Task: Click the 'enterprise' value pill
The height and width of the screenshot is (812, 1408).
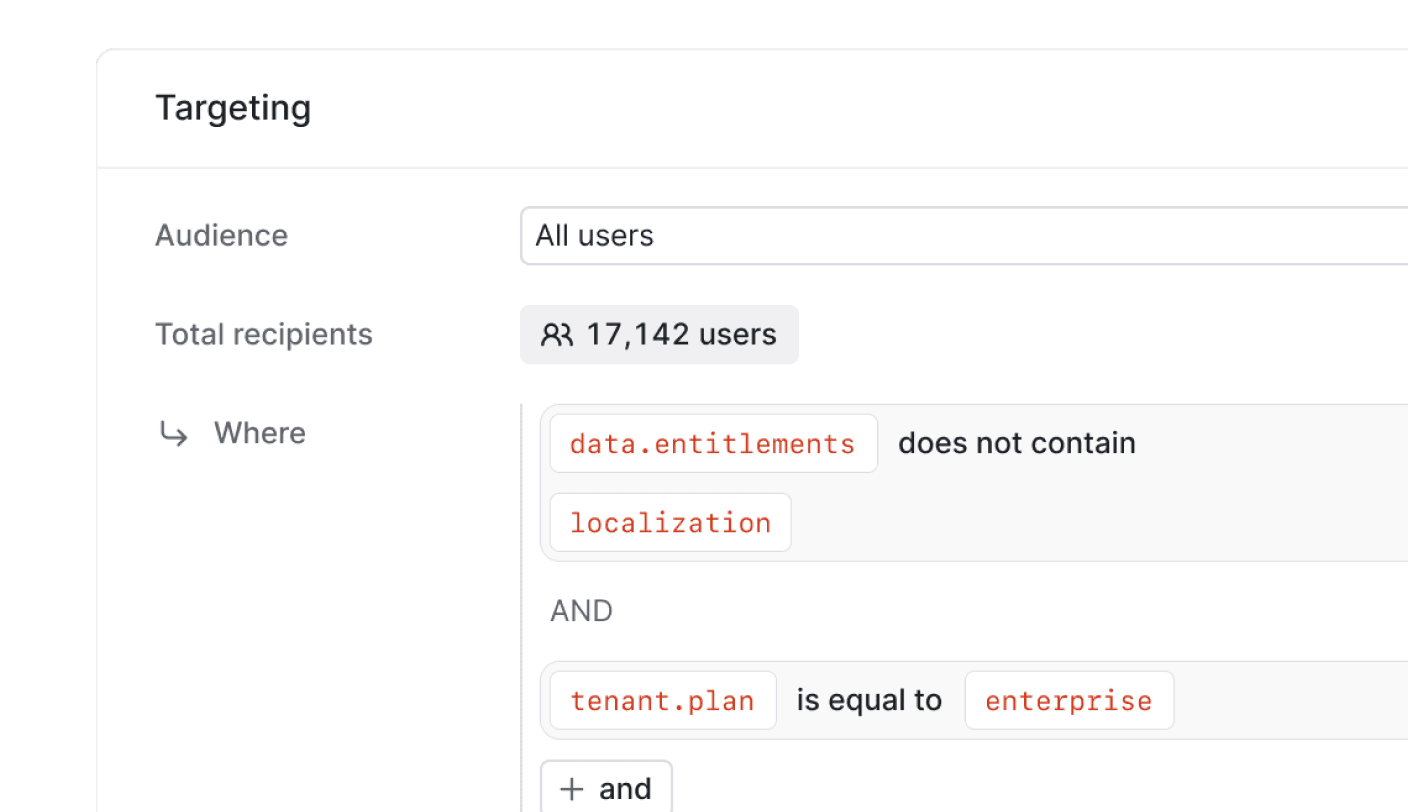Action: (1069, 700)
